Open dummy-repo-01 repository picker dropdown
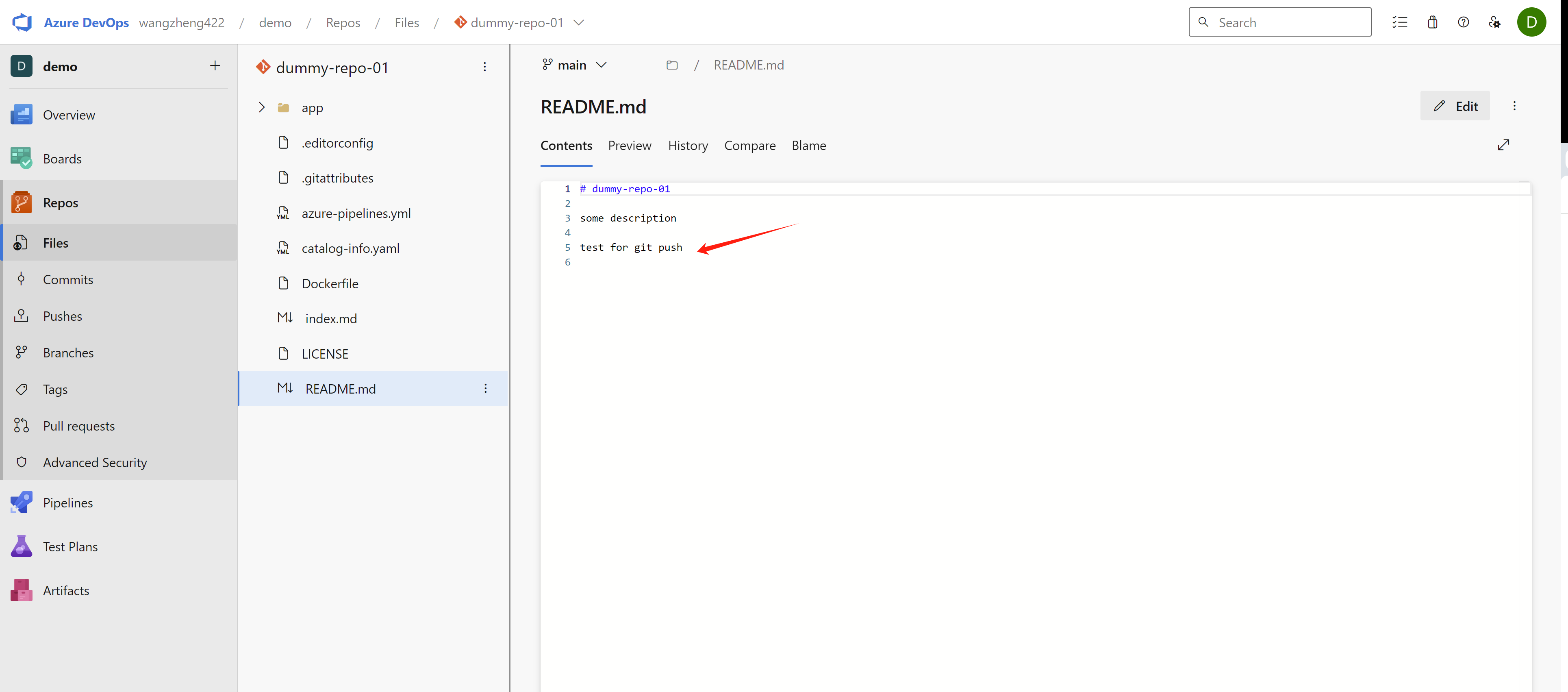The height and width of the screenshot is (692, 1568). coord(578,22)
